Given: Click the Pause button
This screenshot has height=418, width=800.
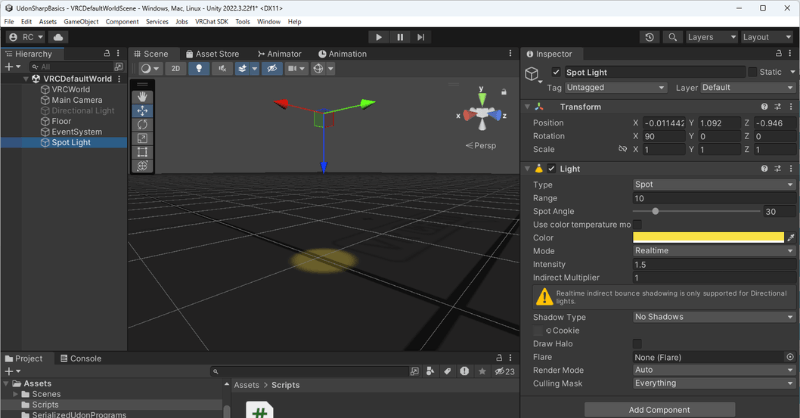Looking at the screenshot, I should click(x=400, y=37).
